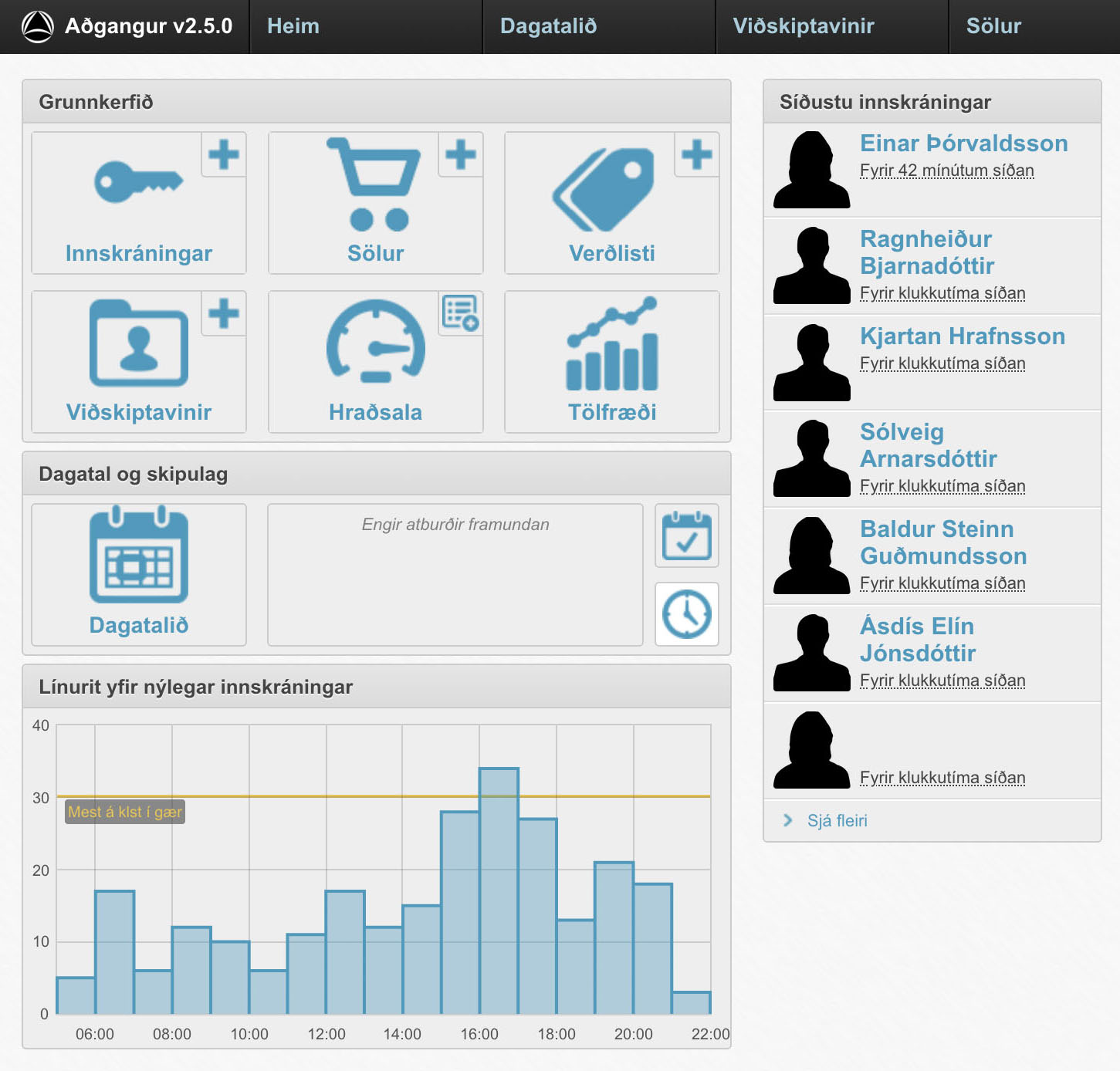1120x1071 pixels.
Task: Open Einar Þórvaldsson's profile link
Action: (x=963, y=144)
